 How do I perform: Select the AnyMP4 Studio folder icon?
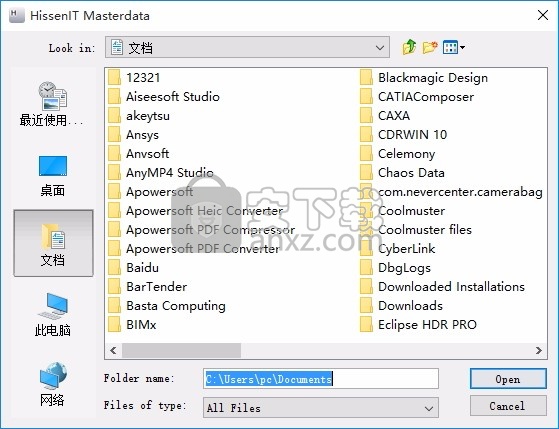(114, 173)
